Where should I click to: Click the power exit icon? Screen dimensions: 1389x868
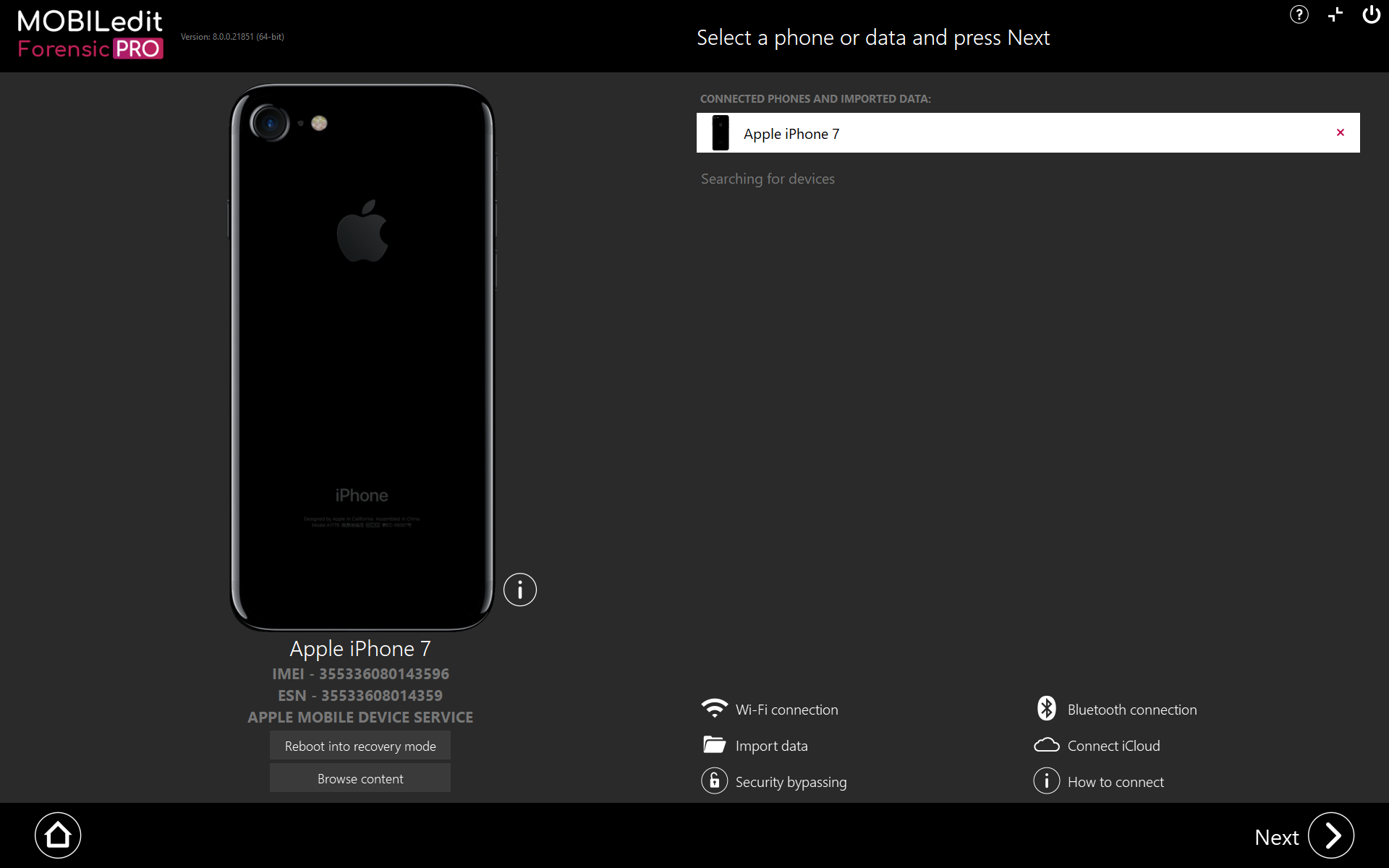coord(1371,14)
